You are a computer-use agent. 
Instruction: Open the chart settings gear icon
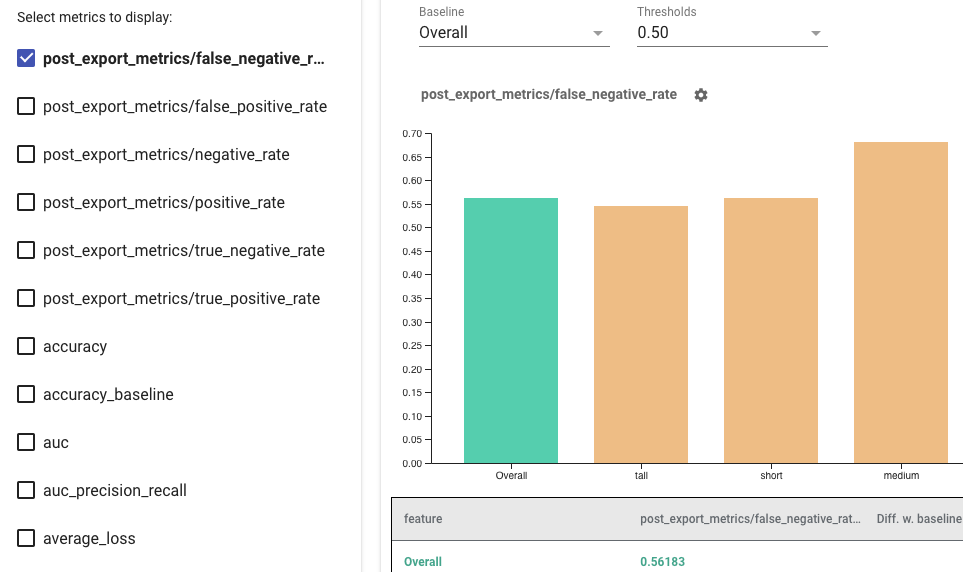pyautogui.click(x=701, y=95)
